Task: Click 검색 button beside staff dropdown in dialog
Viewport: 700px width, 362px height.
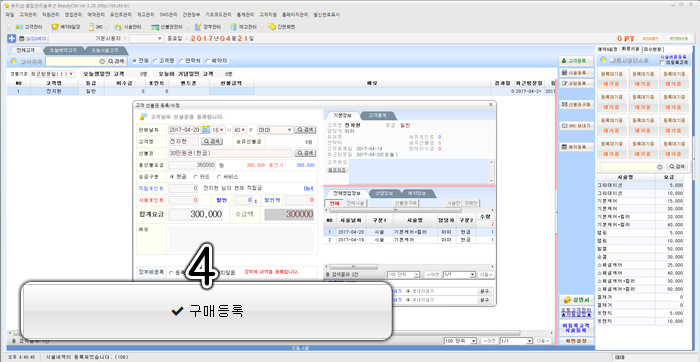Action: tap(306, 130)
